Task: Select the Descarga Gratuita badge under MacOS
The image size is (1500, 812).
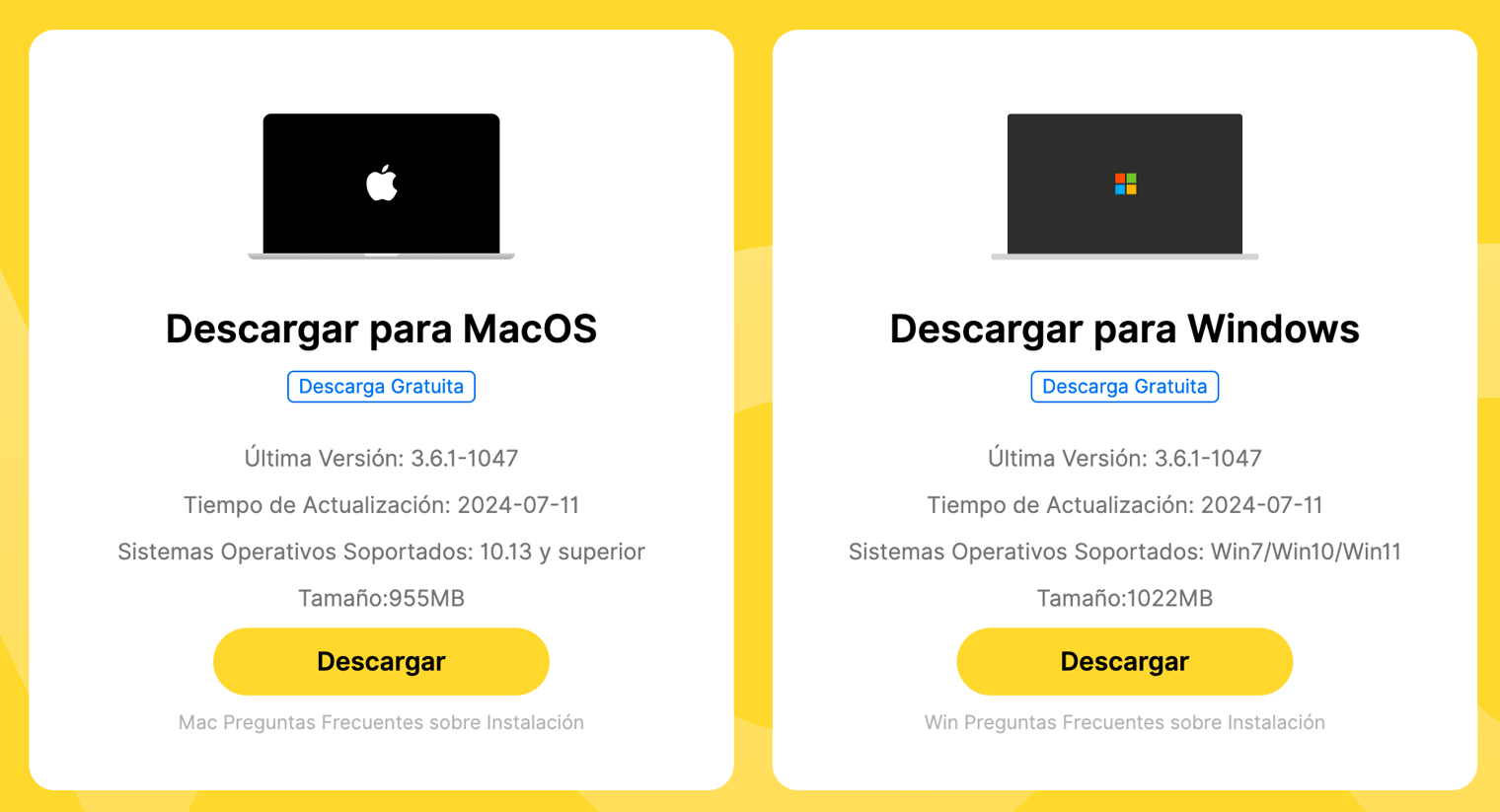Action: click(x=381, y=387)
